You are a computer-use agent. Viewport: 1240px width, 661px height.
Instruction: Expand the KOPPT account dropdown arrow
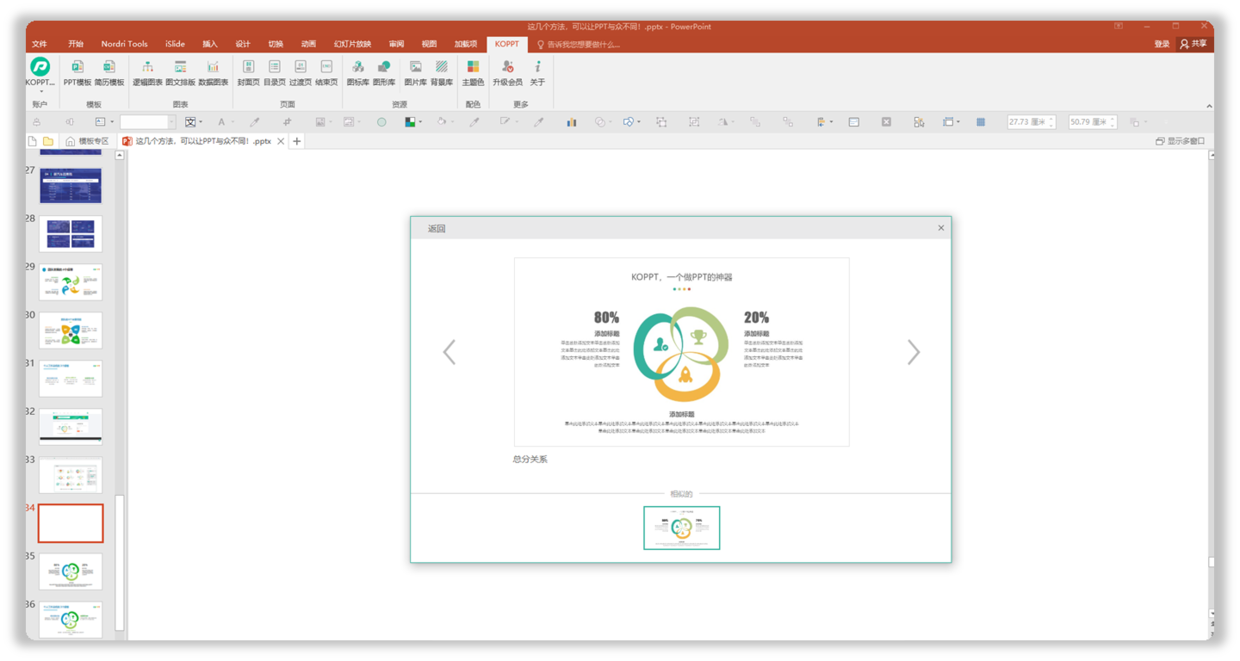click(x=40, y=91)
